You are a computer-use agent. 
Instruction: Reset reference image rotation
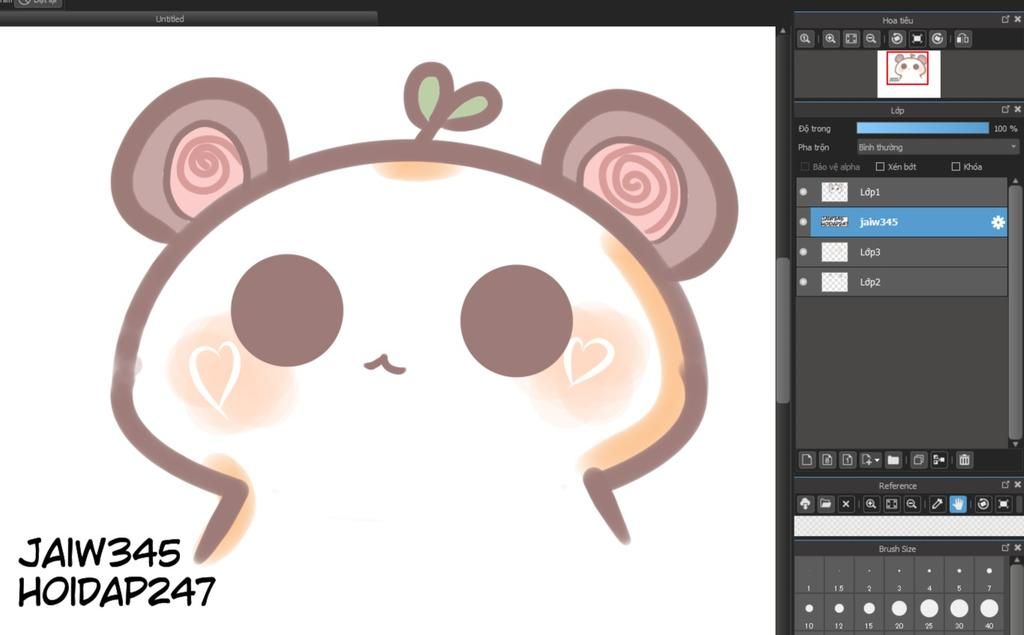[1004, 504]
